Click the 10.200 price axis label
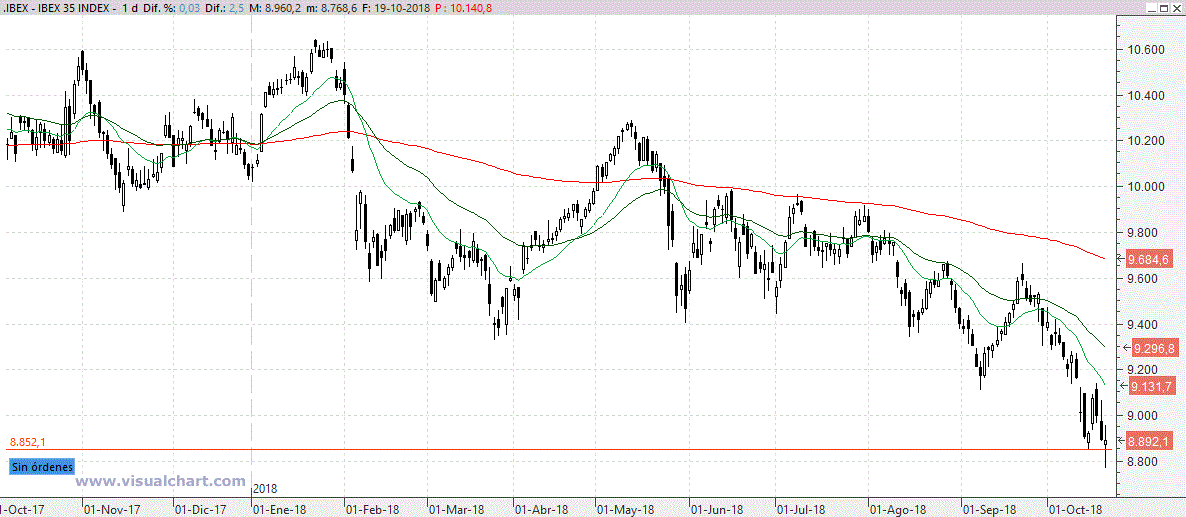Image resolution: width=1186 pixels, height=517 pixels. coord(1144,141)
